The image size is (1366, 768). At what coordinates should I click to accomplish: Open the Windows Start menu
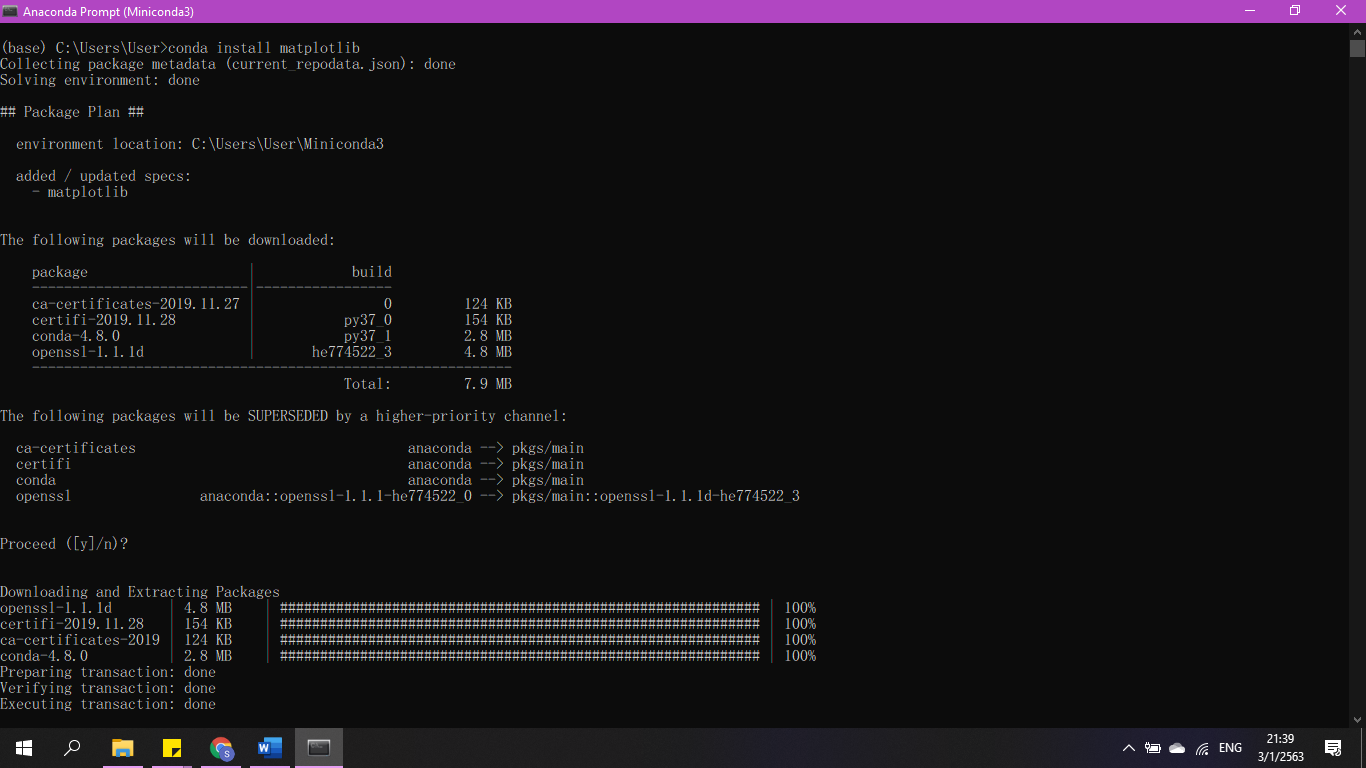click(24, 748)
